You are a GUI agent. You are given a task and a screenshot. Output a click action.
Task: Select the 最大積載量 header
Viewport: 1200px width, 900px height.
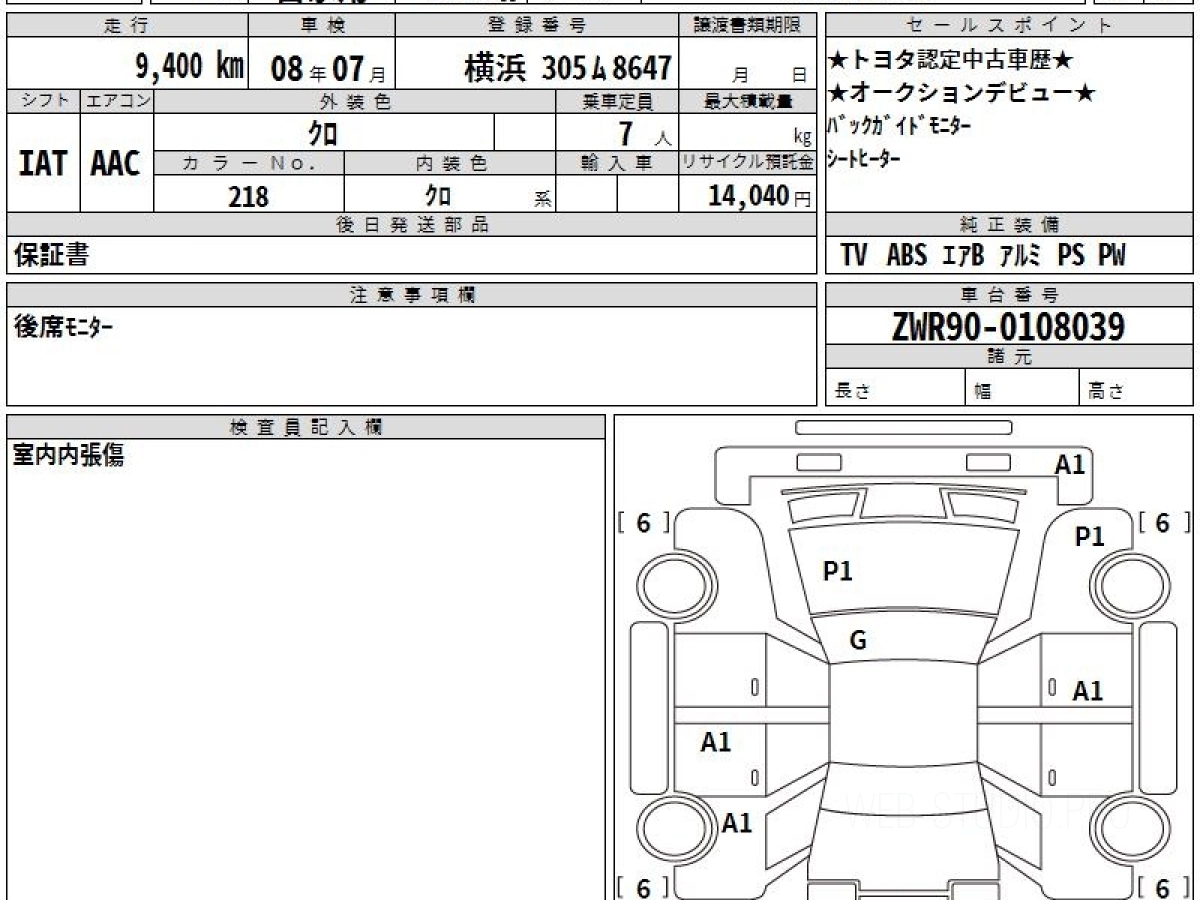click(x=748, y=101)
